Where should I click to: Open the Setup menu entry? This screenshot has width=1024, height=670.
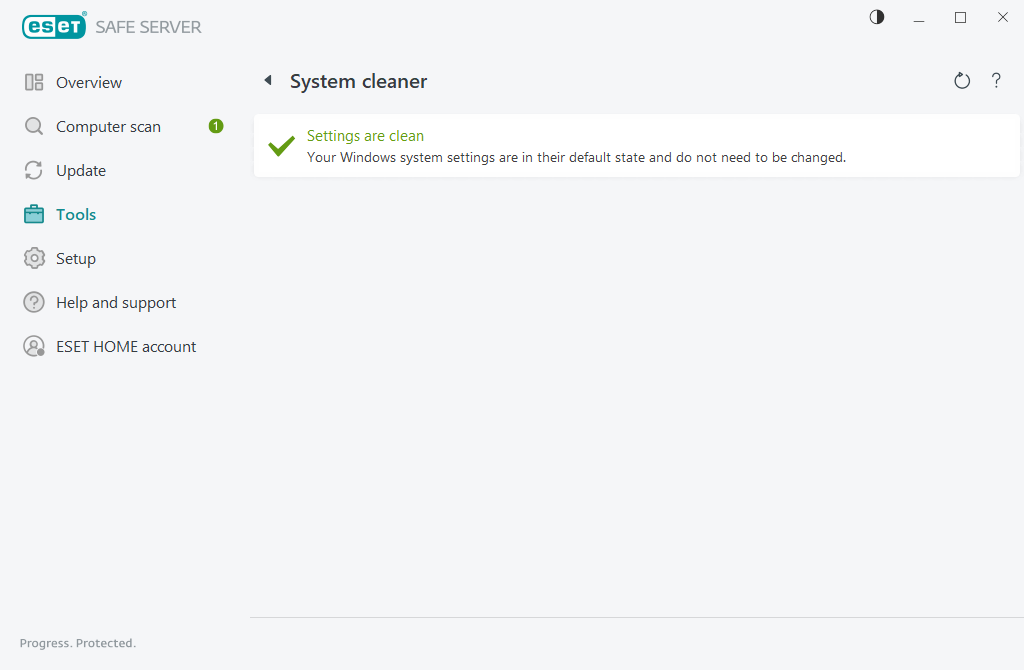[x=76, y=258]
